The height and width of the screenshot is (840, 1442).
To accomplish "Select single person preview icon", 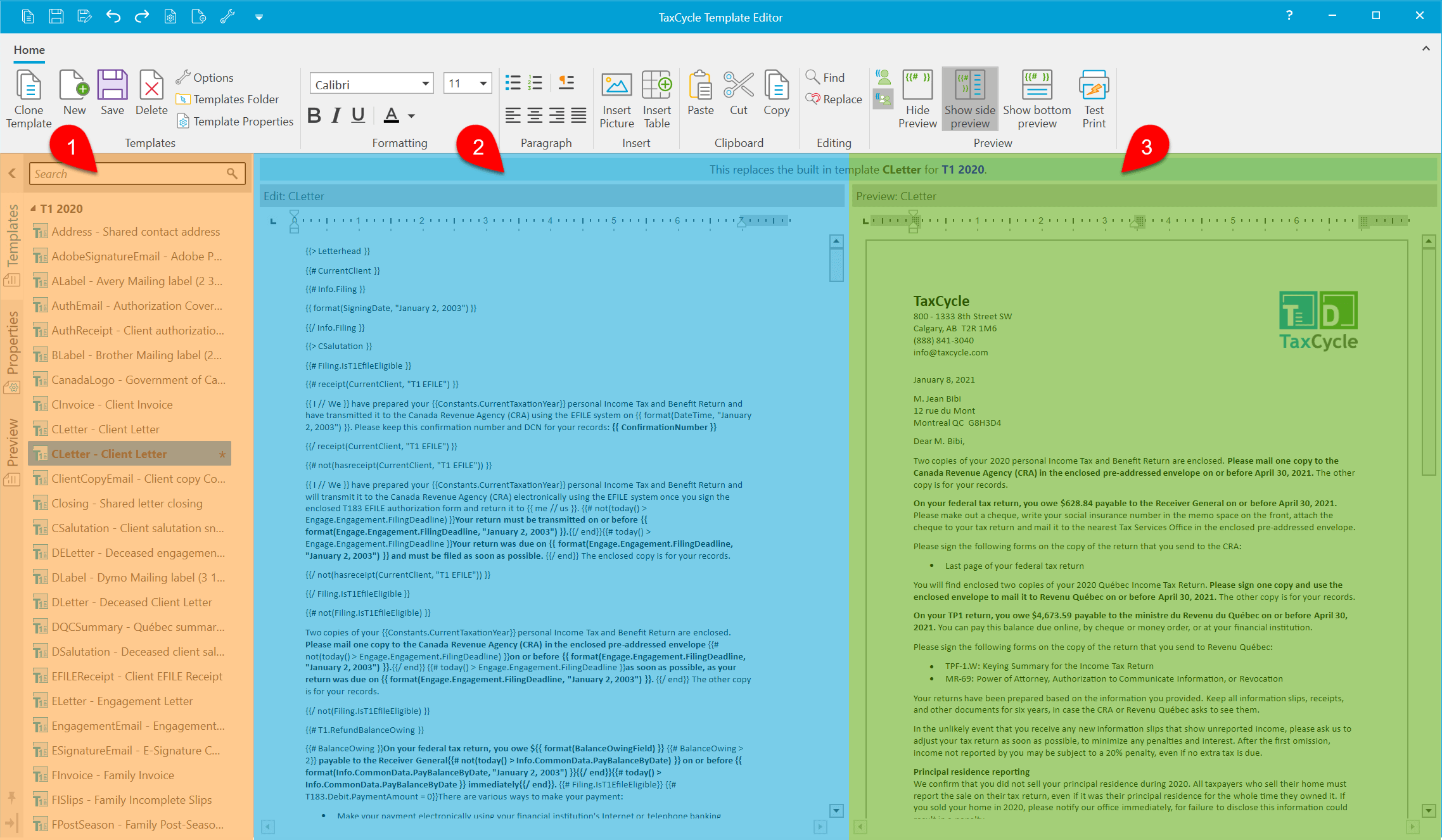I will [883, 77].
